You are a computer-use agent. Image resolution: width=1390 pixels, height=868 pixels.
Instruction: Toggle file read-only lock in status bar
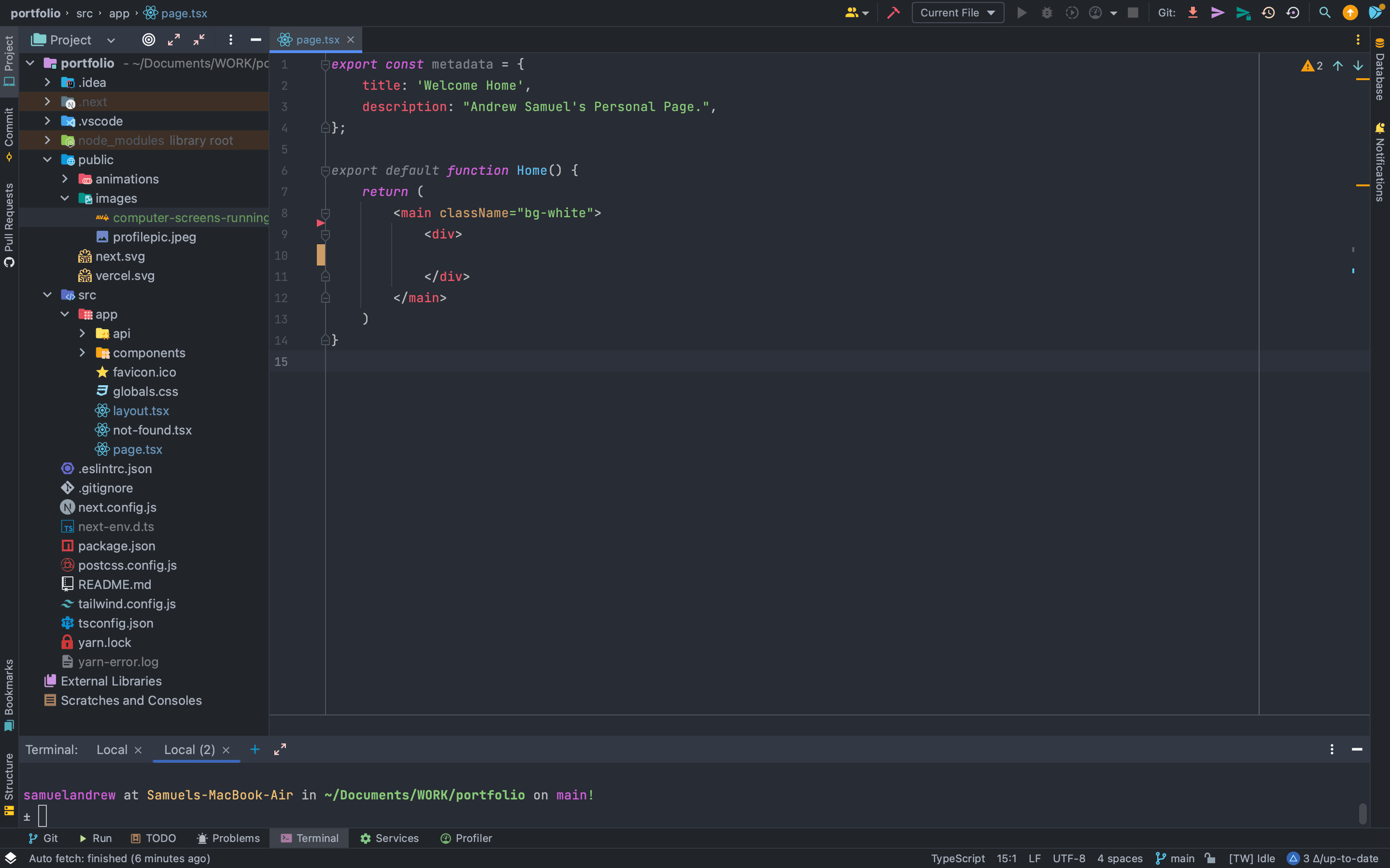[1210, 858]
